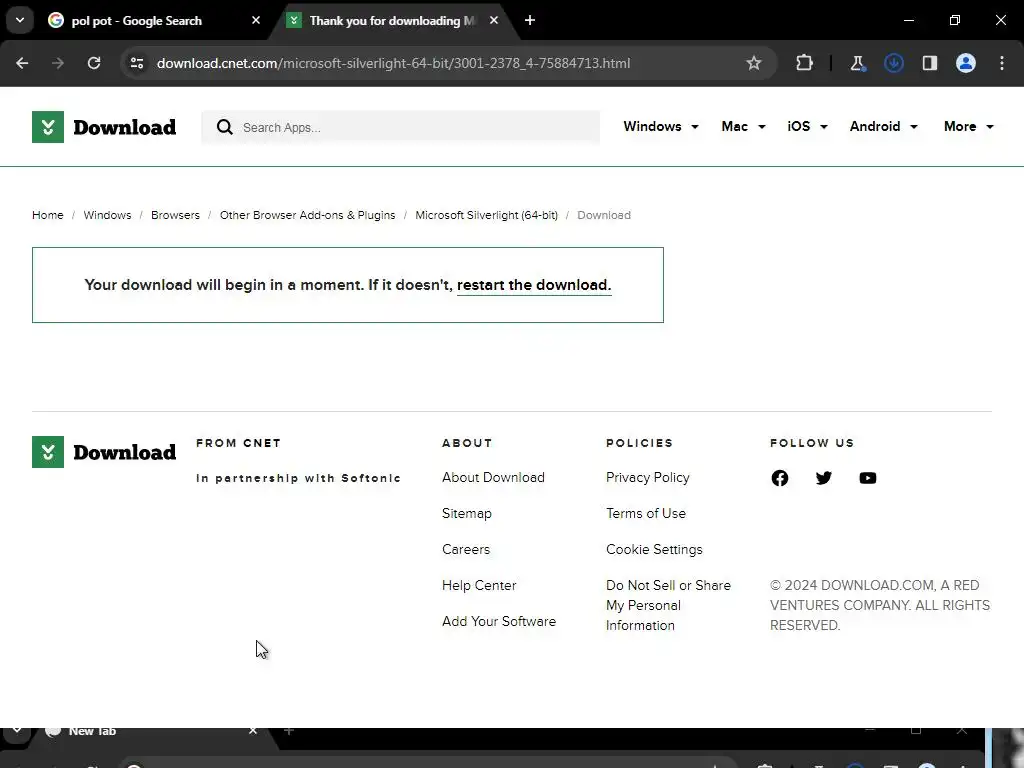The image size is (1024, 768).
Task: Show the downloads icon in toolbar
Action: (893, 63)
